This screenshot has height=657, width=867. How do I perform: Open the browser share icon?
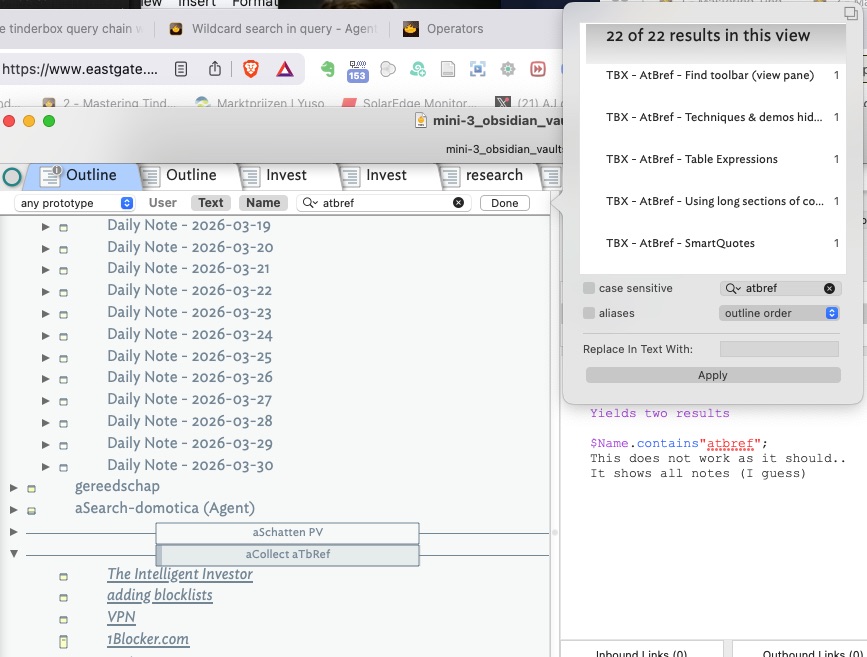pos(215,69)
